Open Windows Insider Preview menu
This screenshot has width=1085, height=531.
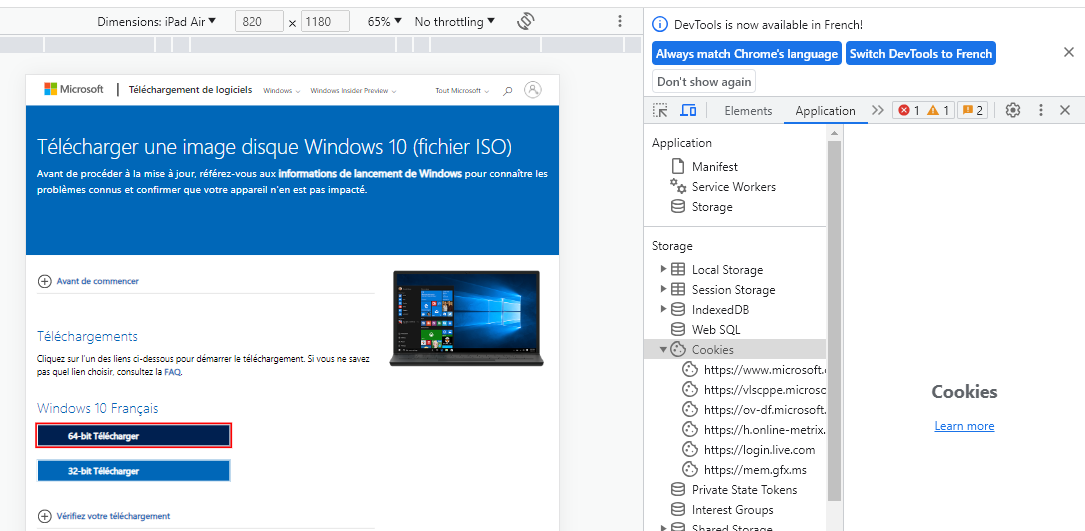coord(354,91)
